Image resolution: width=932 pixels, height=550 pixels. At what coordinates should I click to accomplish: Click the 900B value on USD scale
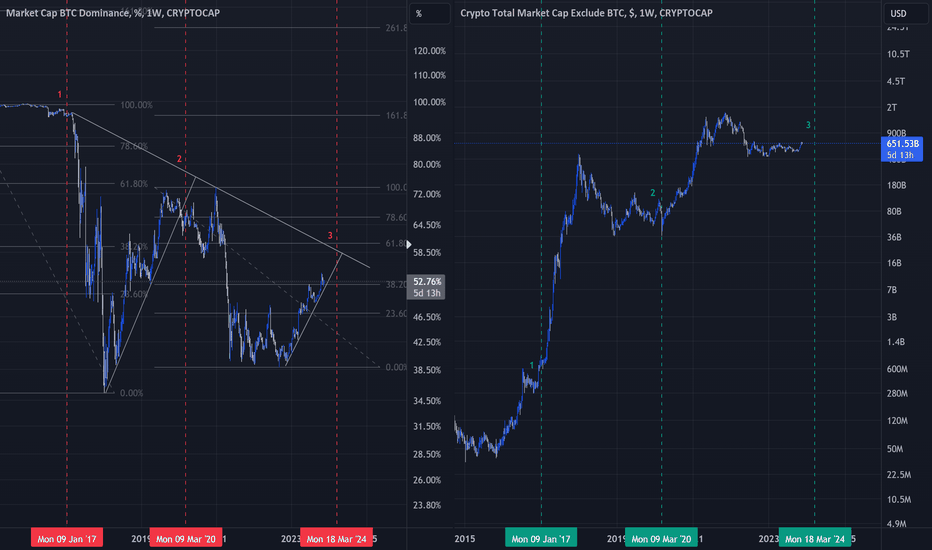[896, 133]
